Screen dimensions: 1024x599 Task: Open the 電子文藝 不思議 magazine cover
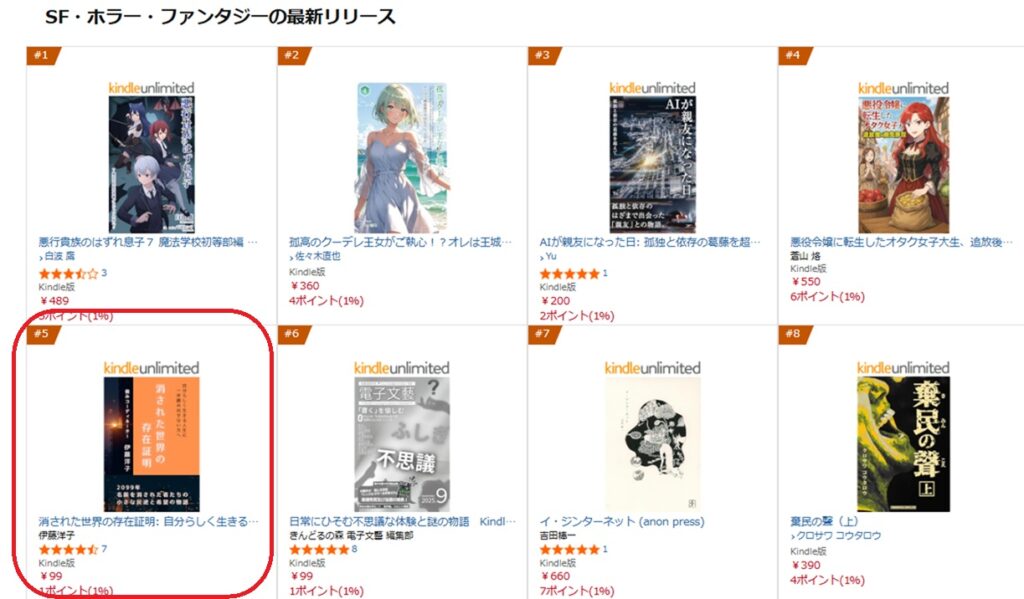pos(402,444)
